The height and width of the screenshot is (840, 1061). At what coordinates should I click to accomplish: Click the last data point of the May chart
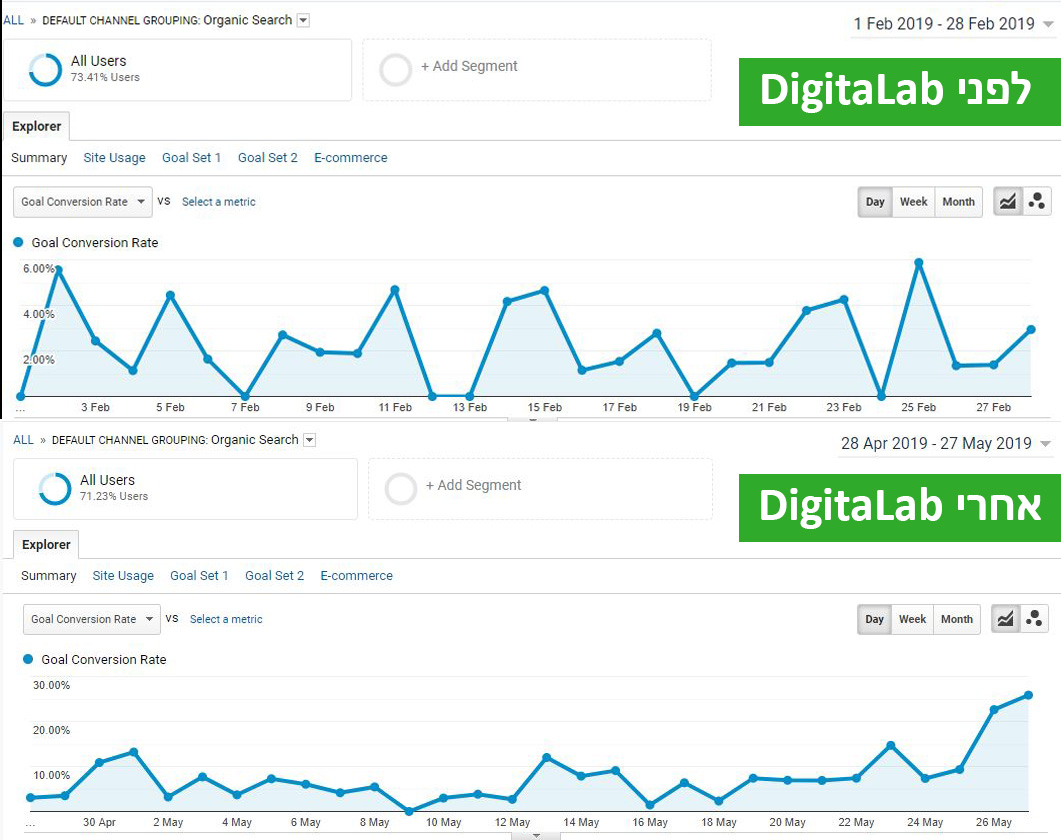tap(1029, 695)
